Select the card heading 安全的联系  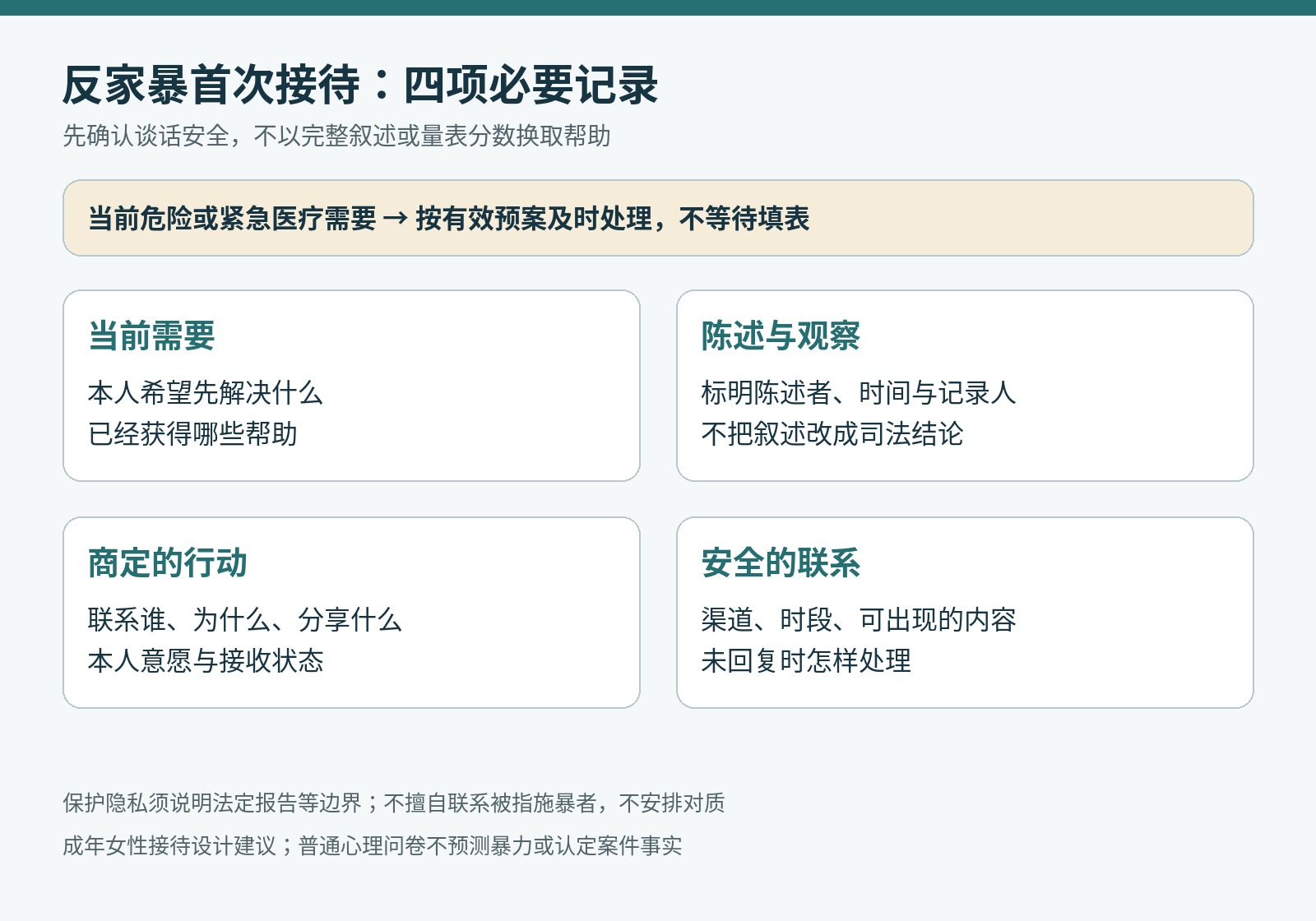click(781, 562)
